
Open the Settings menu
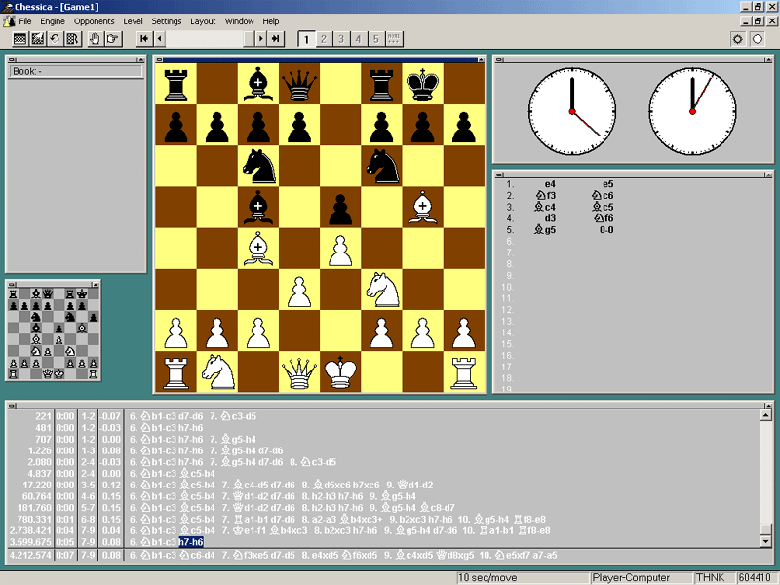coord(166,21)
